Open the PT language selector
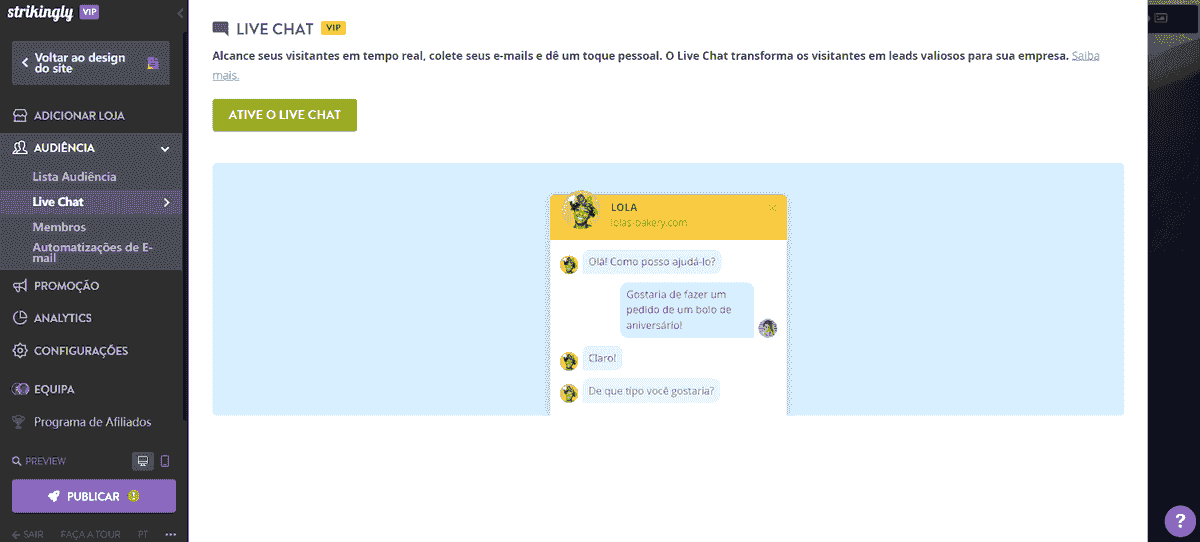Screen dimensions: 1200x542 pyautogui.click(x=143, y=535)
